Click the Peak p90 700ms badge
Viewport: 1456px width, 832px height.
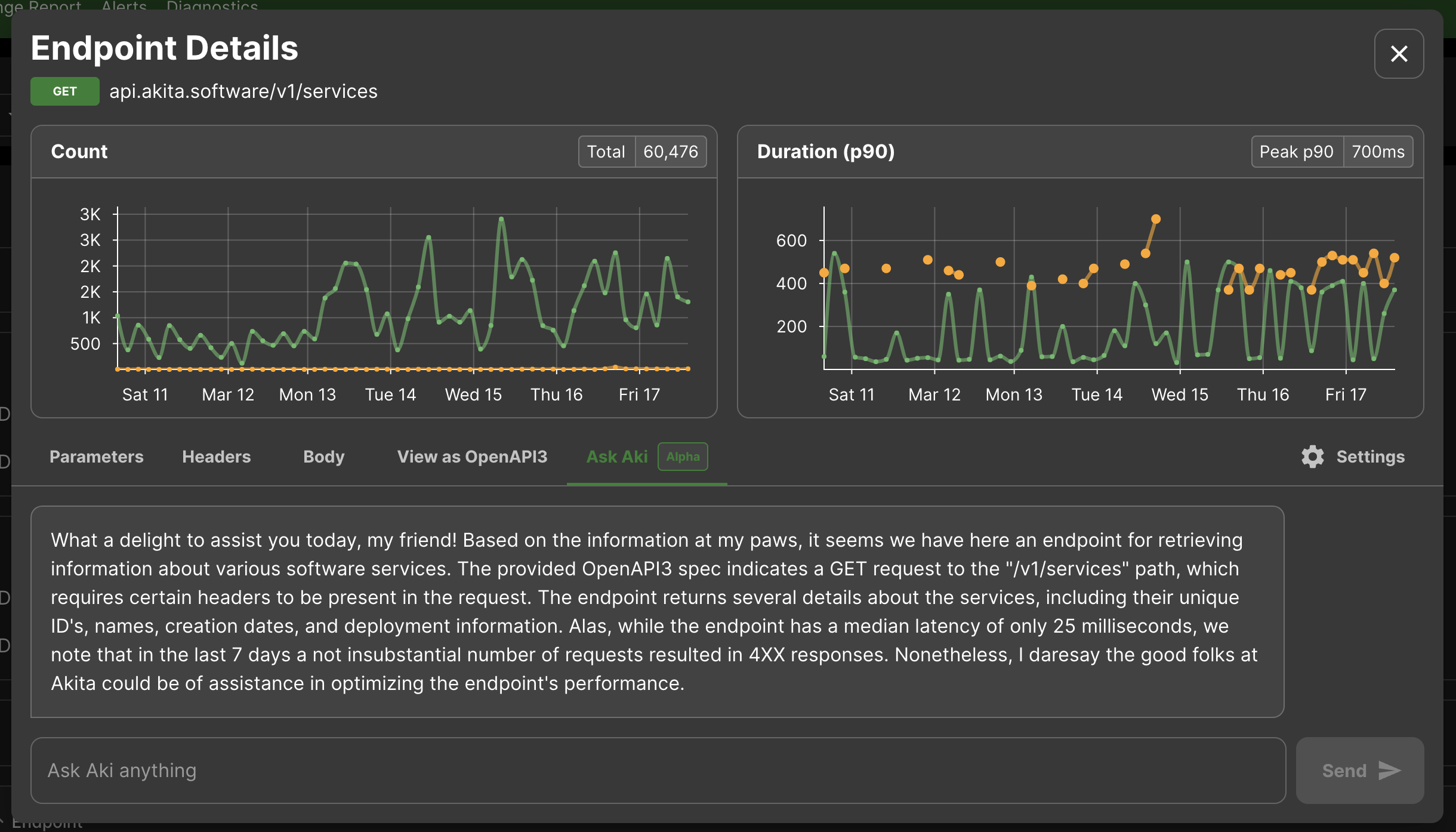[x=1331, y=152]
